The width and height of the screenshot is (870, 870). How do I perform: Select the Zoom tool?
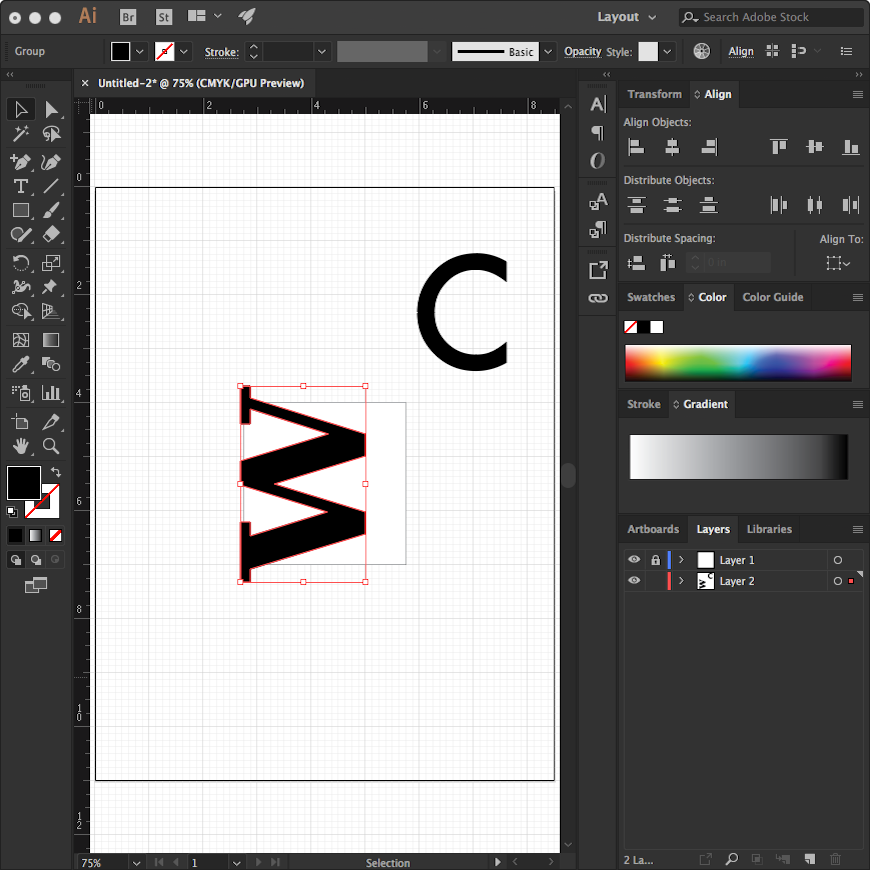[51, 446]
